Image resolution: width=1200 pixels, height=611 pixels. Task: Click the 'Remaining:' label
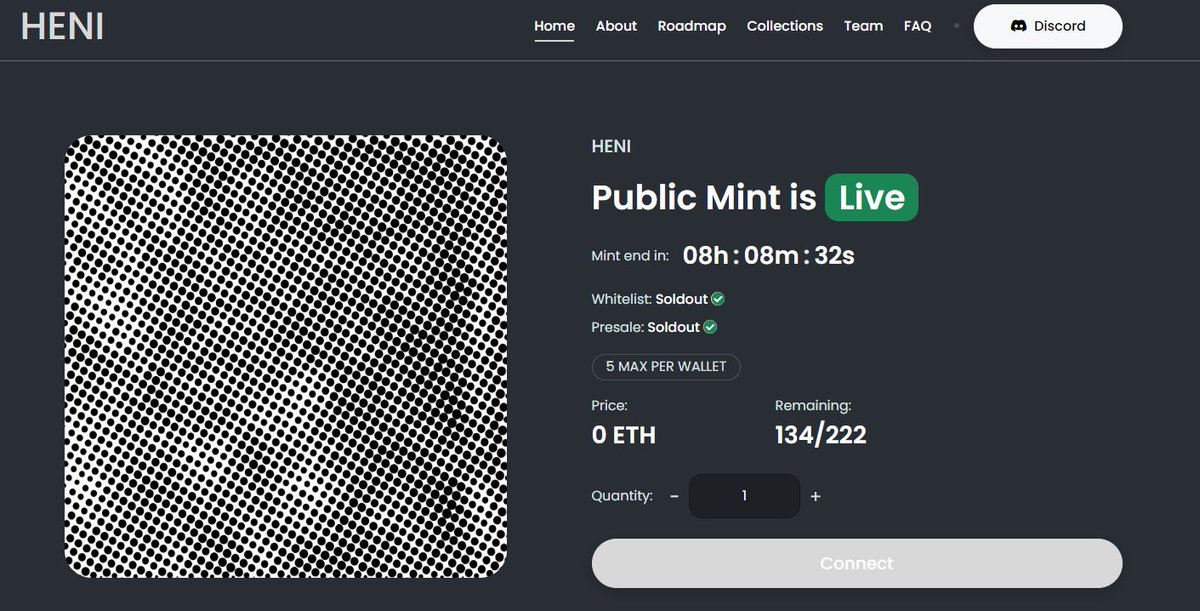coord(813,406)
